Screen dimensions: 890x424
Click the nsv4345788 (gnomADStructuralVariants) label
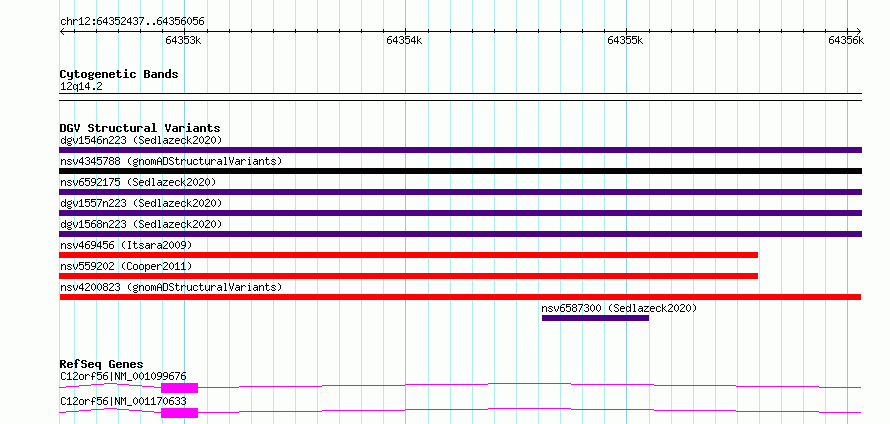coord(171,161)
